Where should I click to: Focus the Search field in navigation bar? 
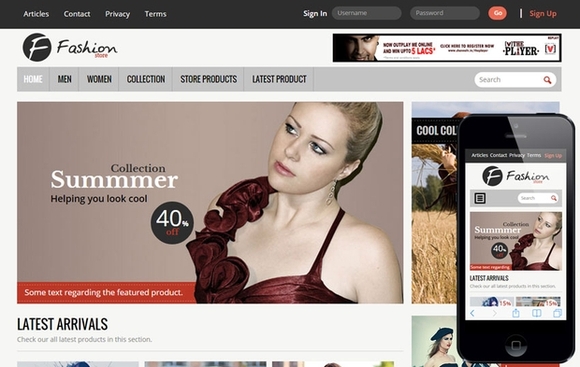pyautogui.click(x=515, y=80)
